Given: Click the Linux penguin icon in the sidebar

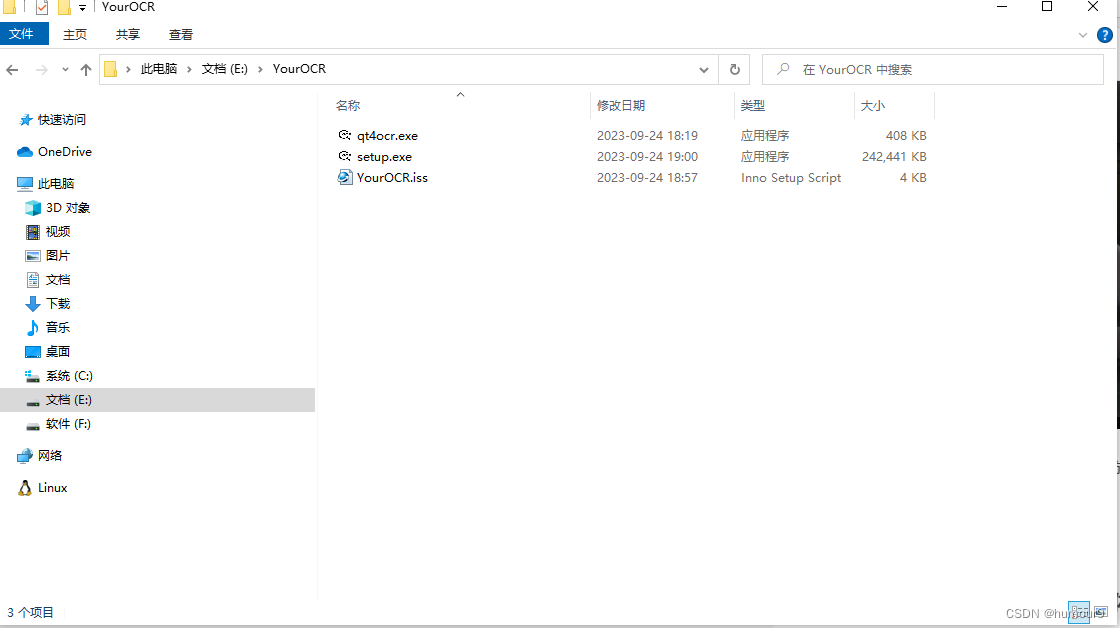Looking at the screenshot, I should [25, 487].
